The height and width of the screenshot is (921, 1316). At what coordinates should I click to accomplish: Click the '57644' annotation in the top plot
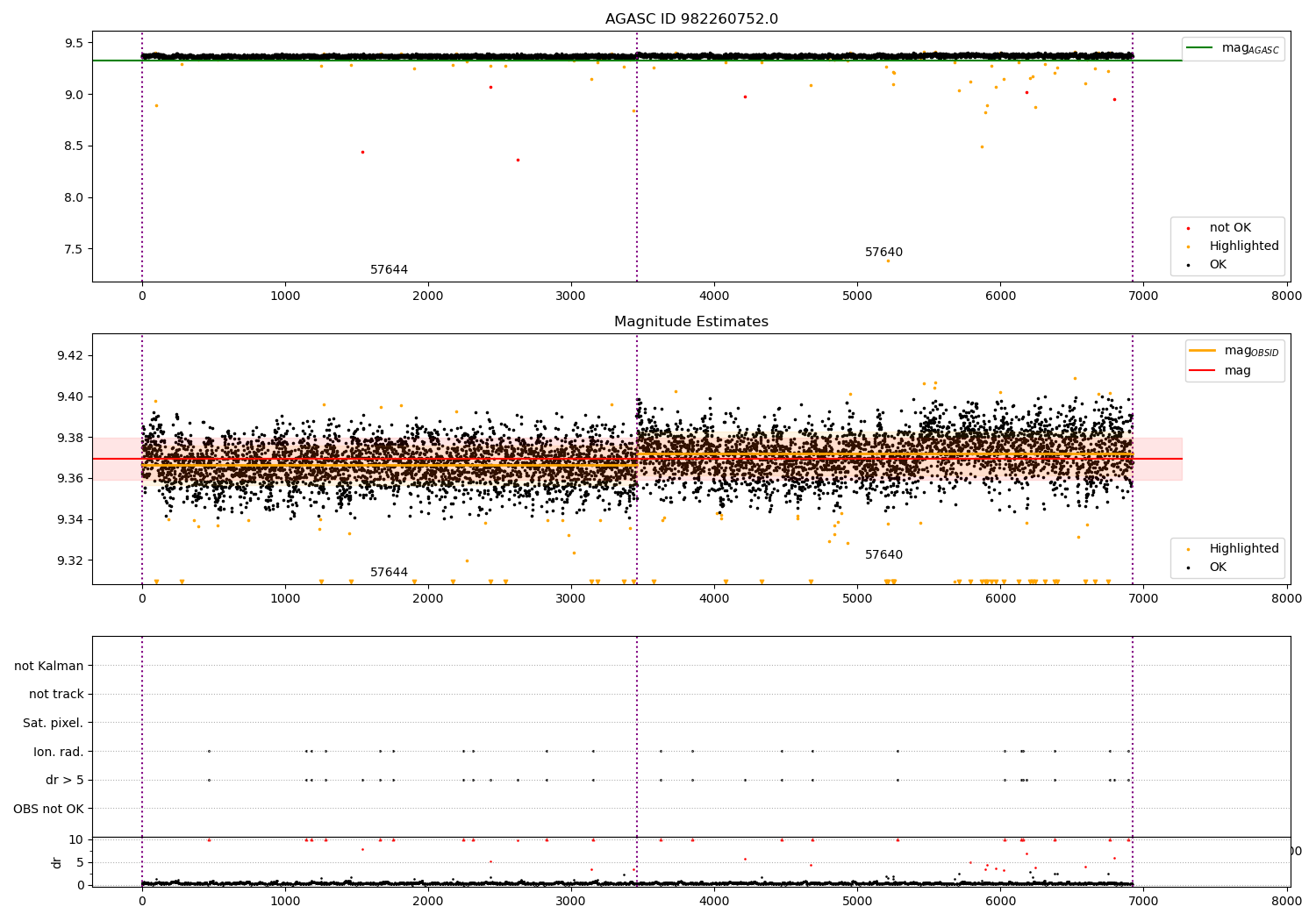(389, 270)
